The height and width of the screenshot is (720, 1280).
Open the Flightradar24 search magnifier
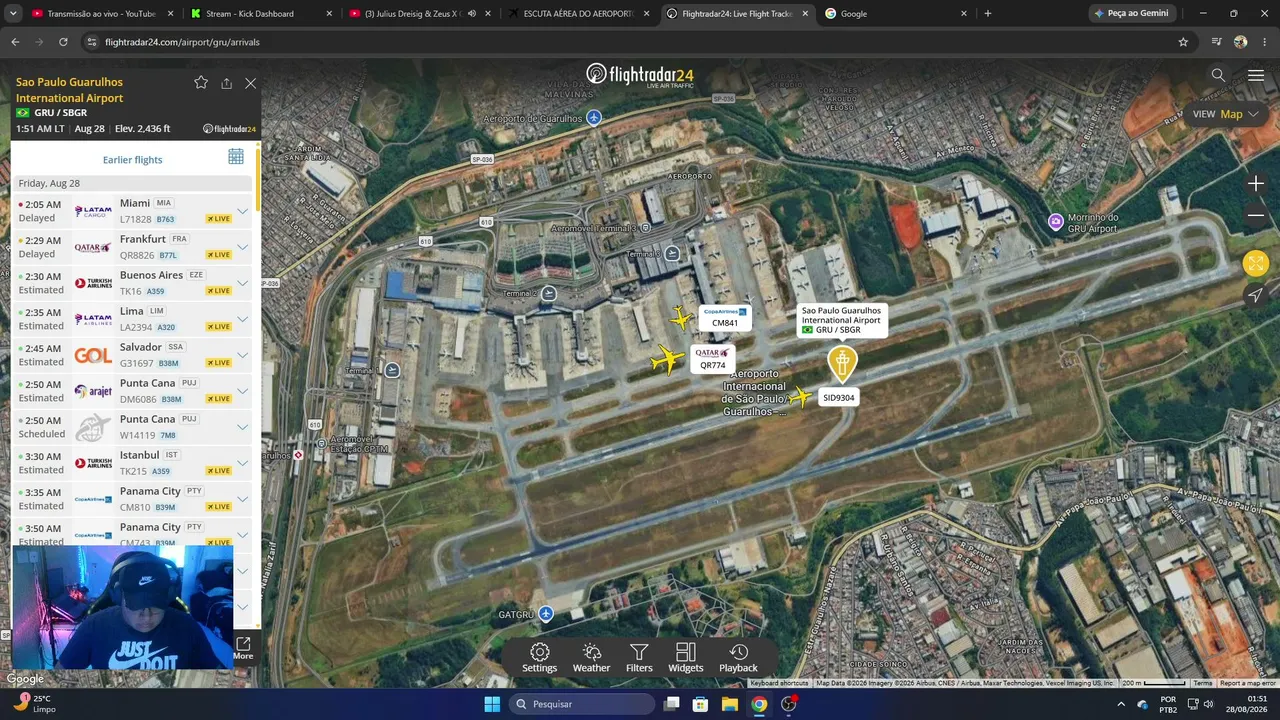coord(1218,75)
